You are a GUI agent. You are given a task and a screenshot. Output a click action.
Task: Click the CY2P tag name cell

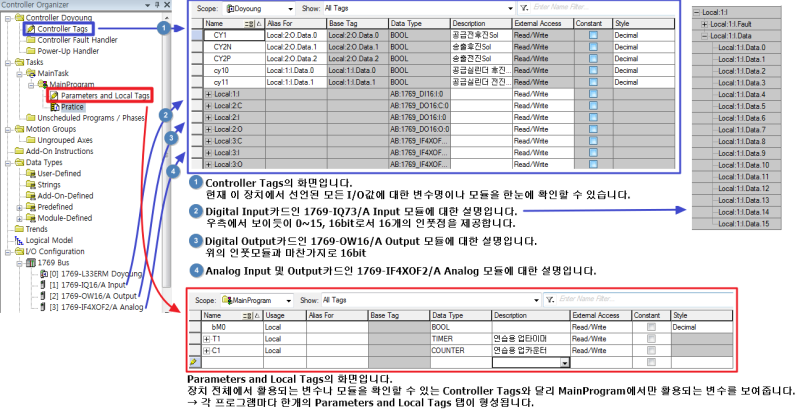tap(234, 59)
